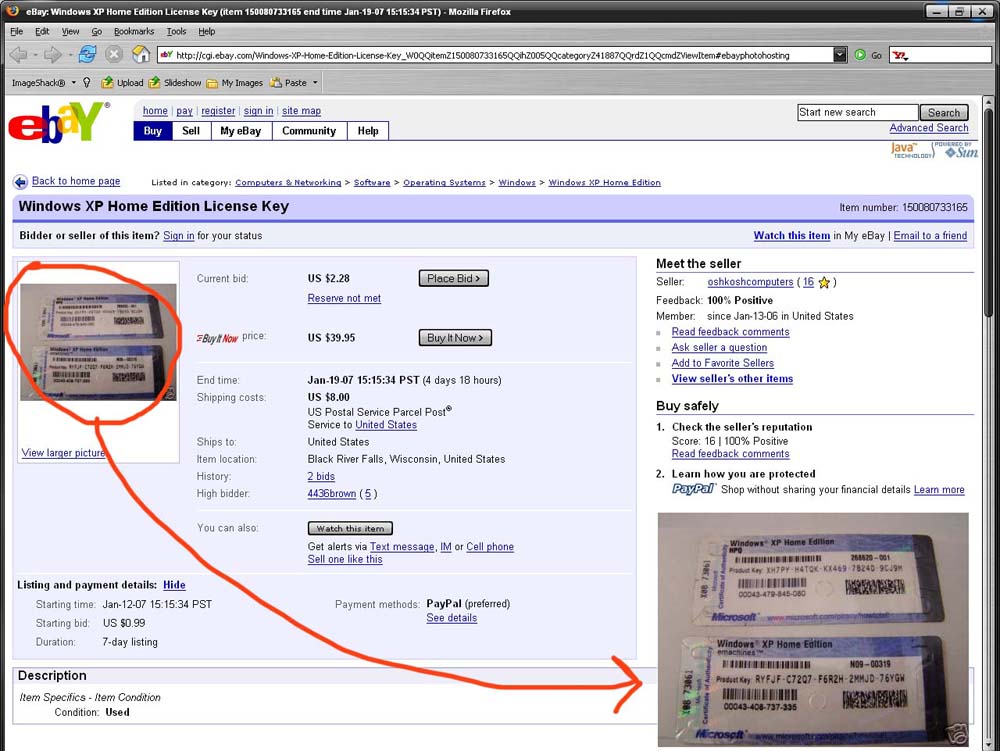This screenshot has height=751, width=1000.
Task: Click the Firefox Back arrow button
Action: tap(18, 55)
